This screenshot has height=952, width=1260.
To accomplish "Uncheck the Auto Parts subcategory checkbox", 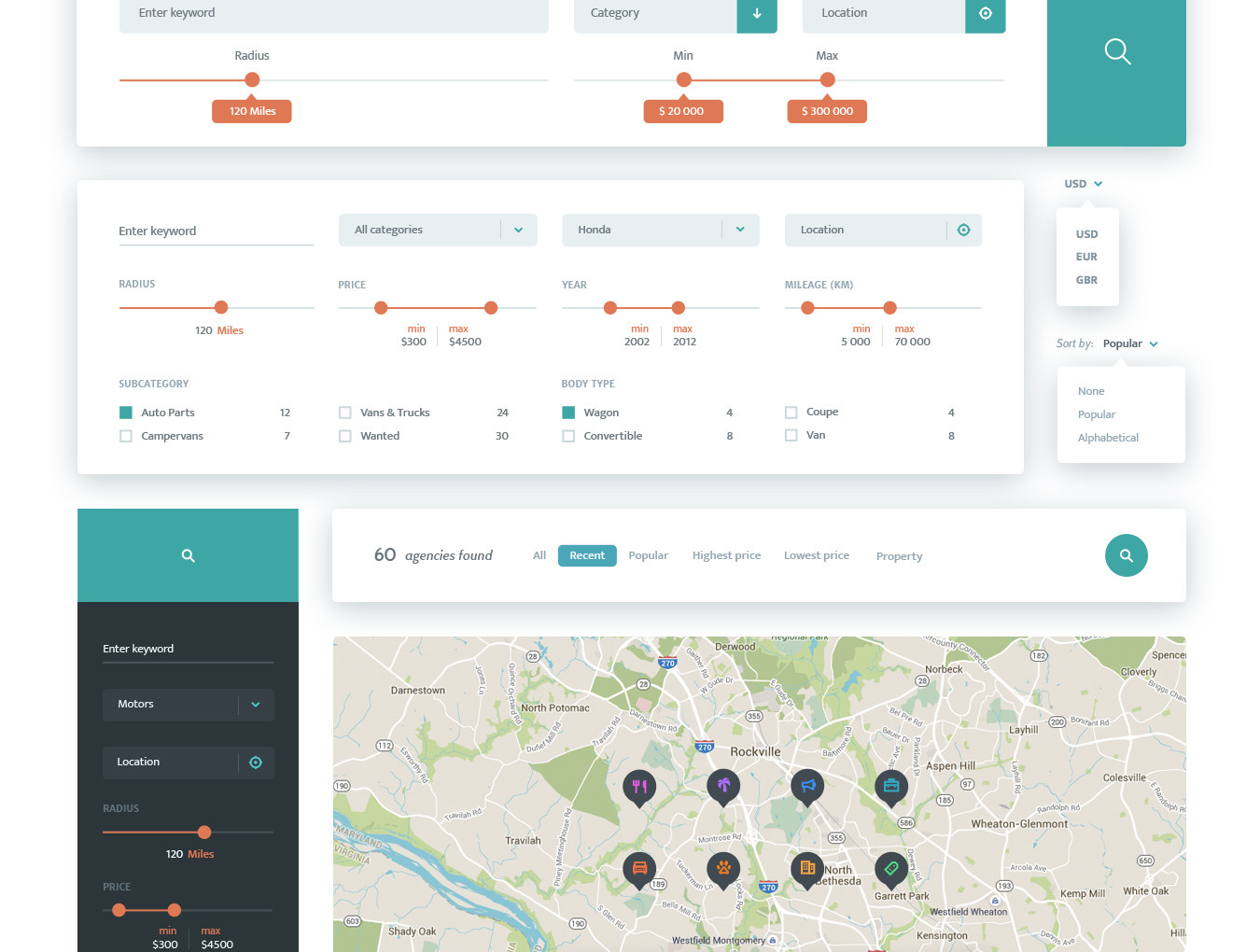I will coord(126,413).
